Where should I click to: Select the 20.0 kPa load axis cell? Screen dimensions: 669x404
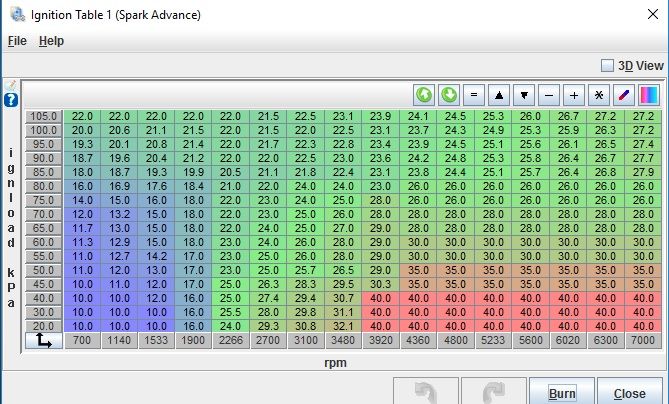[x=44, y=326]
